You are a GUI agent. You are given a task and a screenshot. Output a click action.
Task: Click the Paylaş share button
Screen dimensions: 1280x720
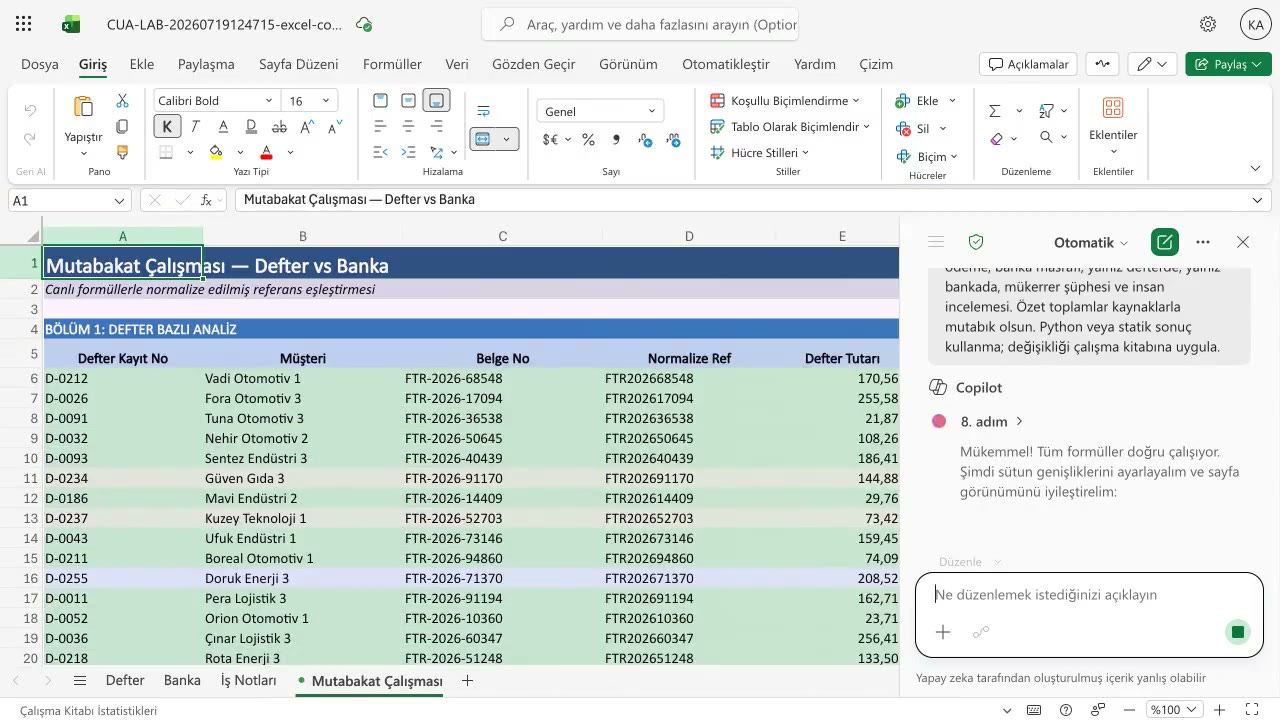[x=1229, y=64]
